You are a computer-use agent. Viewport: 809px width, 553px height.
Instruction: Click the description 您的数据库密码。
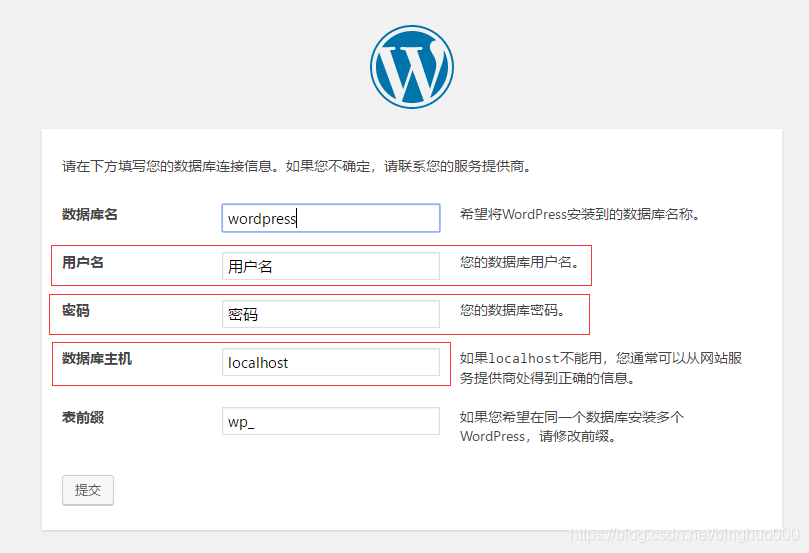pyautogui.click(x=513, y=310)
